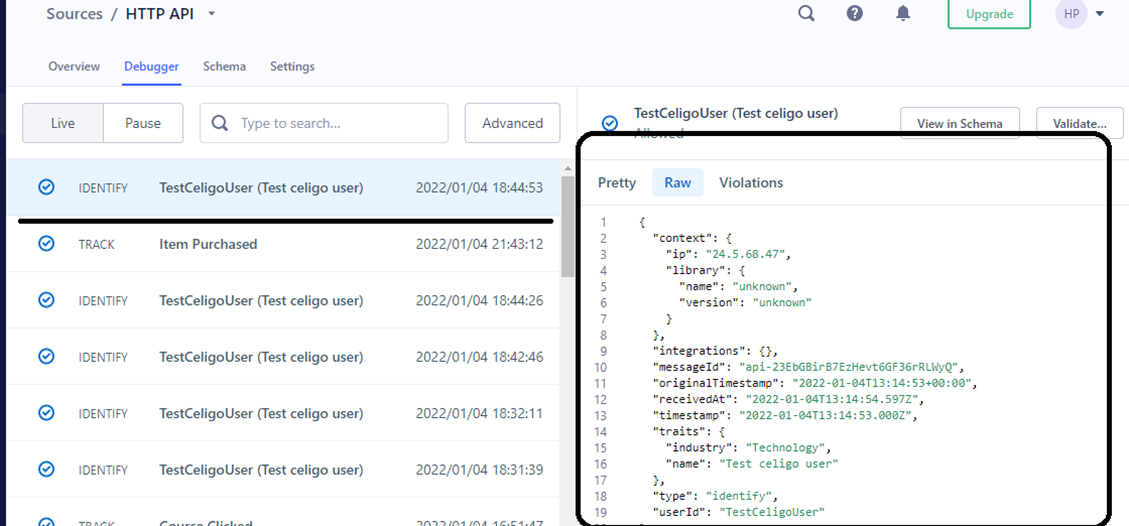Click timestamp 2022/01/04 21:43:12
This screenshot has width=1129, height=526.
(x=480, y=245)
